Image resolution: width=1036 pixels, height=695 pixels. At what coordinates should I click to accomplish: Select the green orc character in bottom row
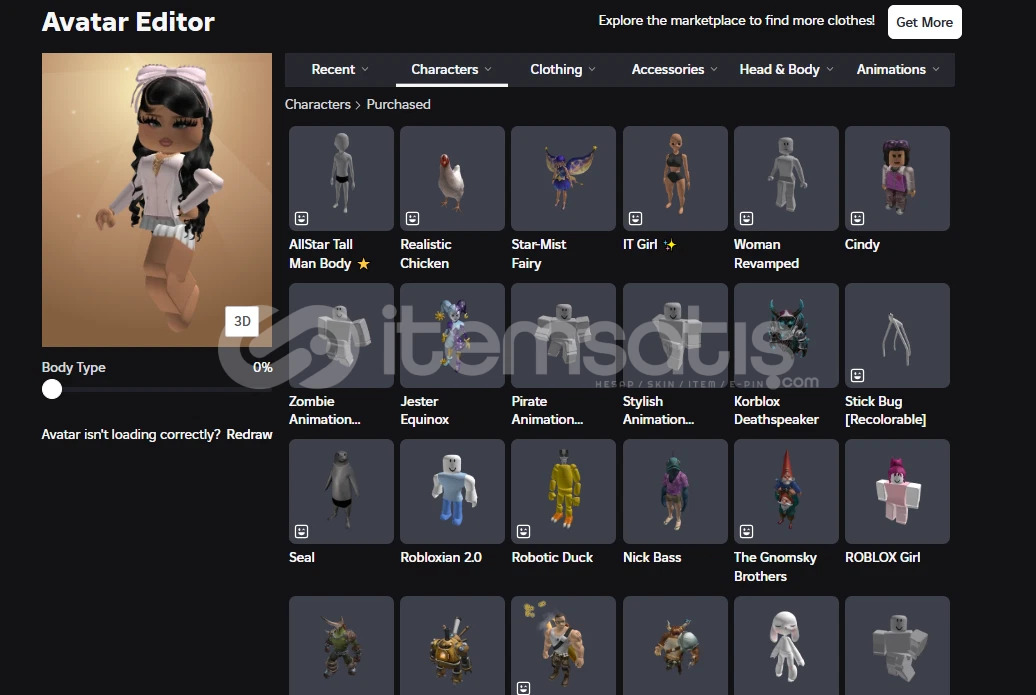coord(342,645)
